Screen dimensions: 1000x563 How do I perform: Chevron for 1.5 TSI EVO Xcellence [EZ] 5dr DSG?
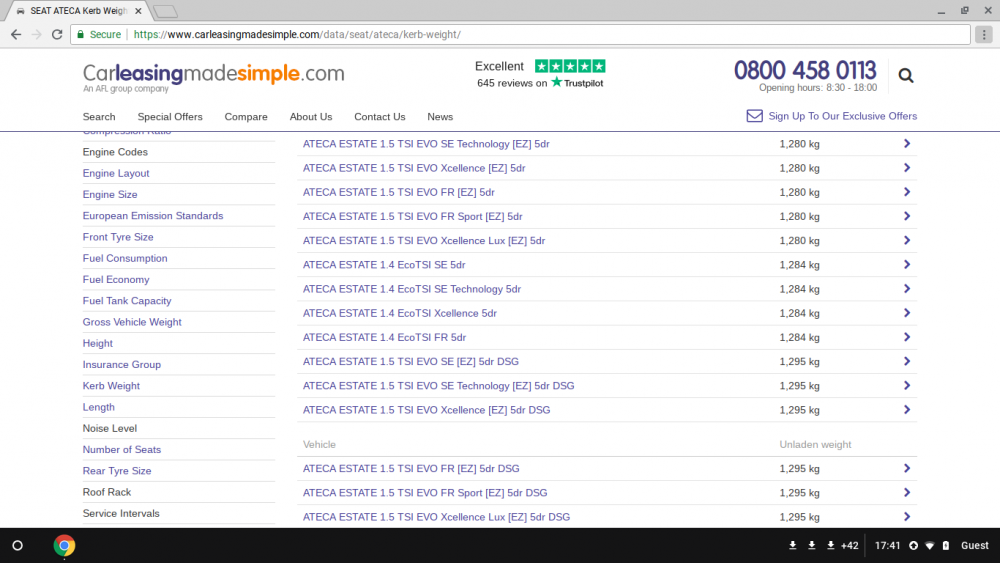[906, 410]
